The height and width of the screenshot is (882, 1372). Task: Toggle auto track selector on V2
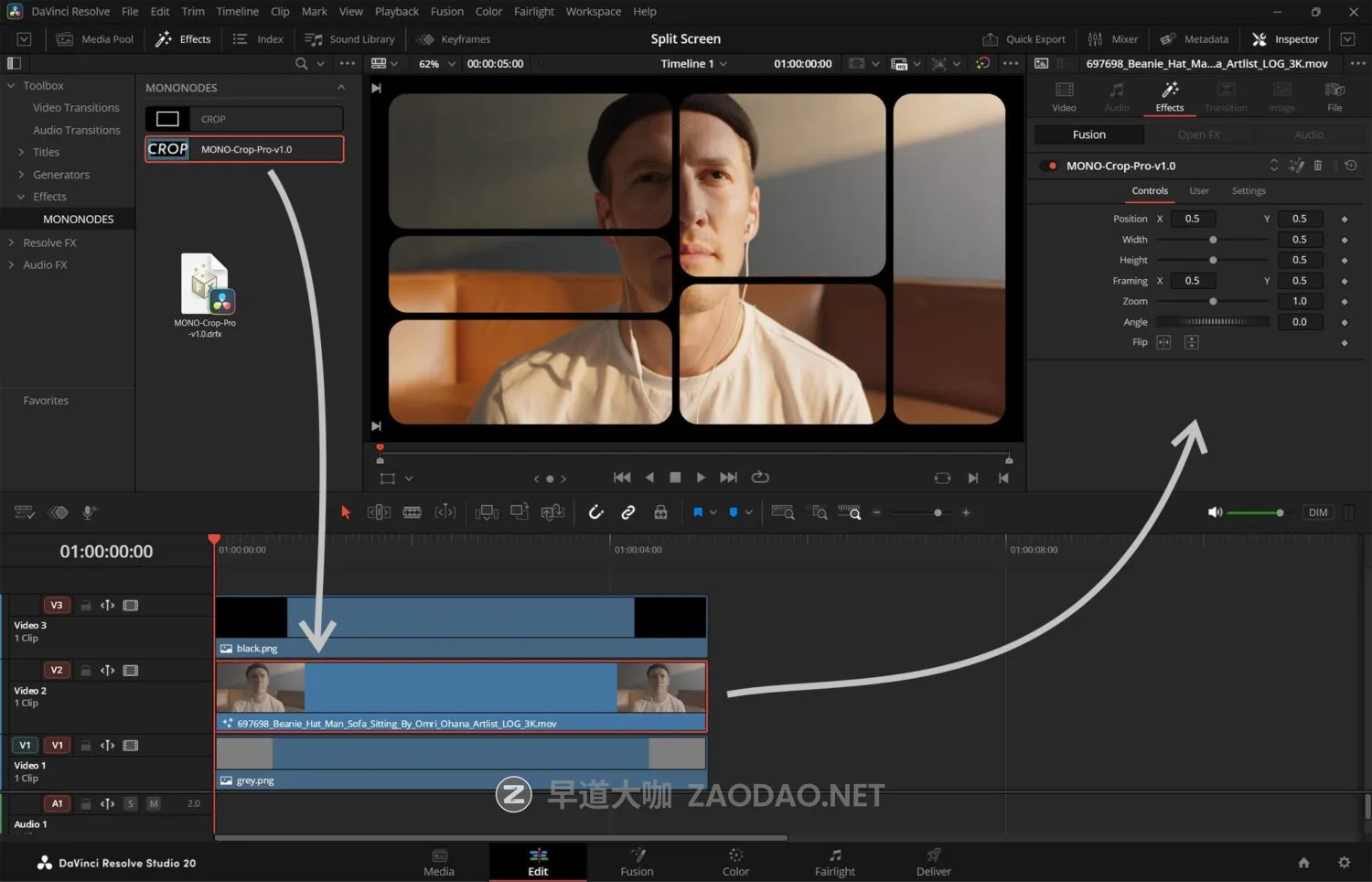tap(107, 671)
